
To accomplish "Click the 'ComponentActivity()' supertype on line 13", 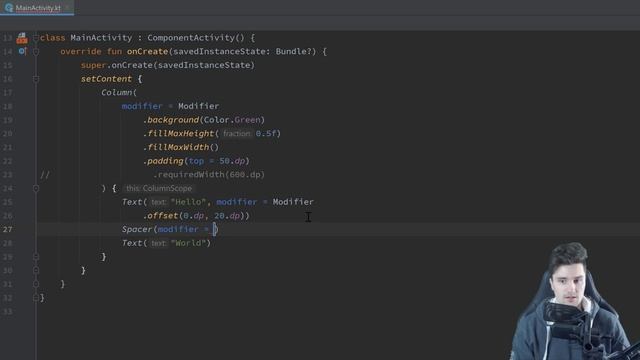I will [x=196, y=38].
